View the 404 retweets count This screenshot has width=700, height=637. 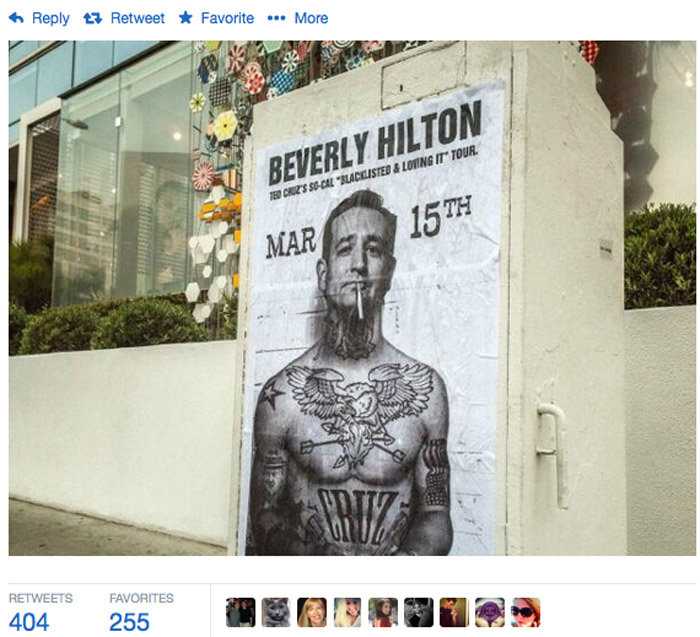(29, 622)
